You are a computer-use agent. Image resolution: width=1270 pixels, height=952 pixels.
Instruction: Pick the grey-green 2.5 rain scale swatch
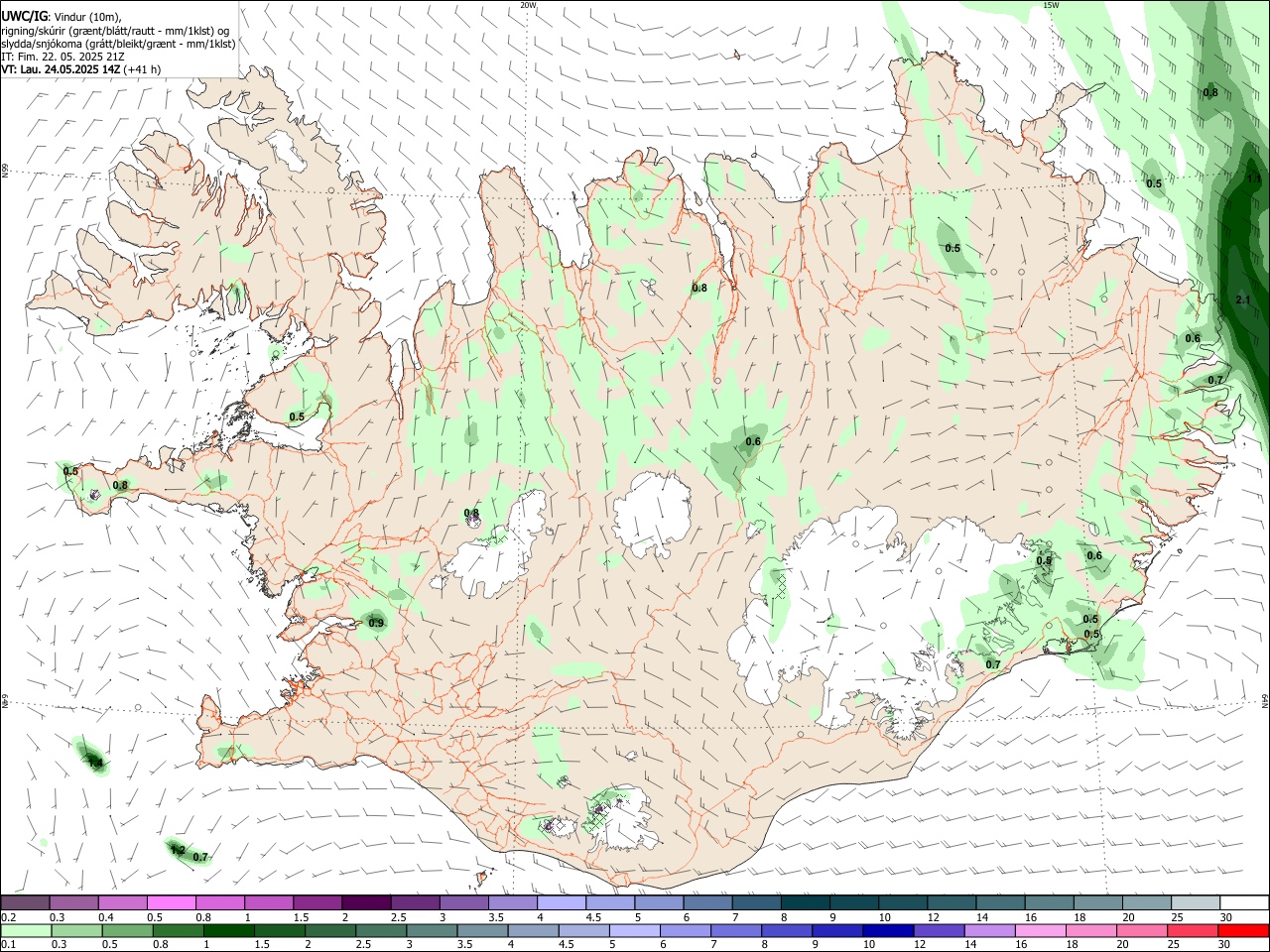click(381, 930)
